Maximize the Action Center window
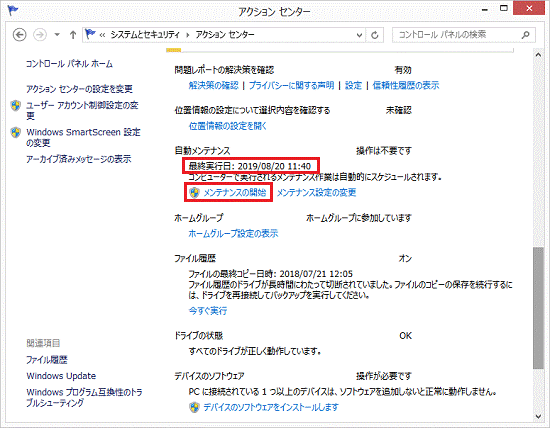Viewport: 550px width, 428px height. pos(504,8)
